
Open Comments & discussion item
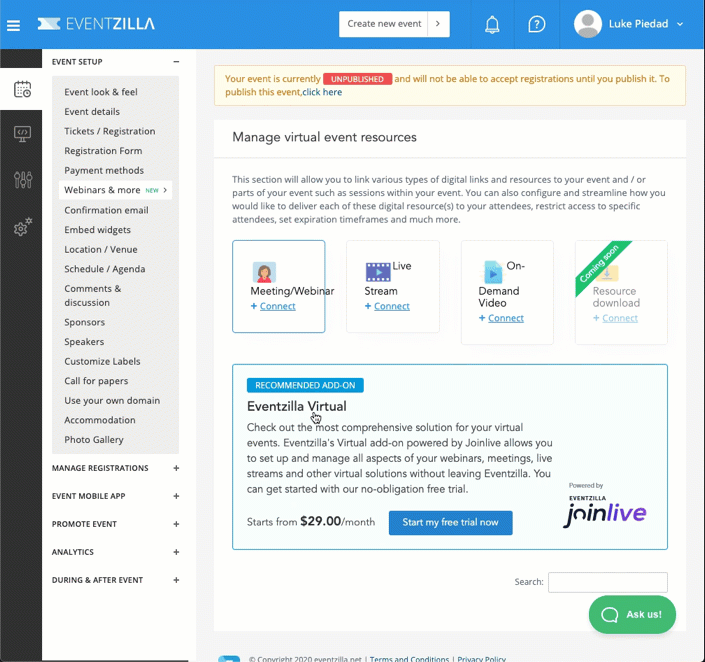[x=93, y=295]
